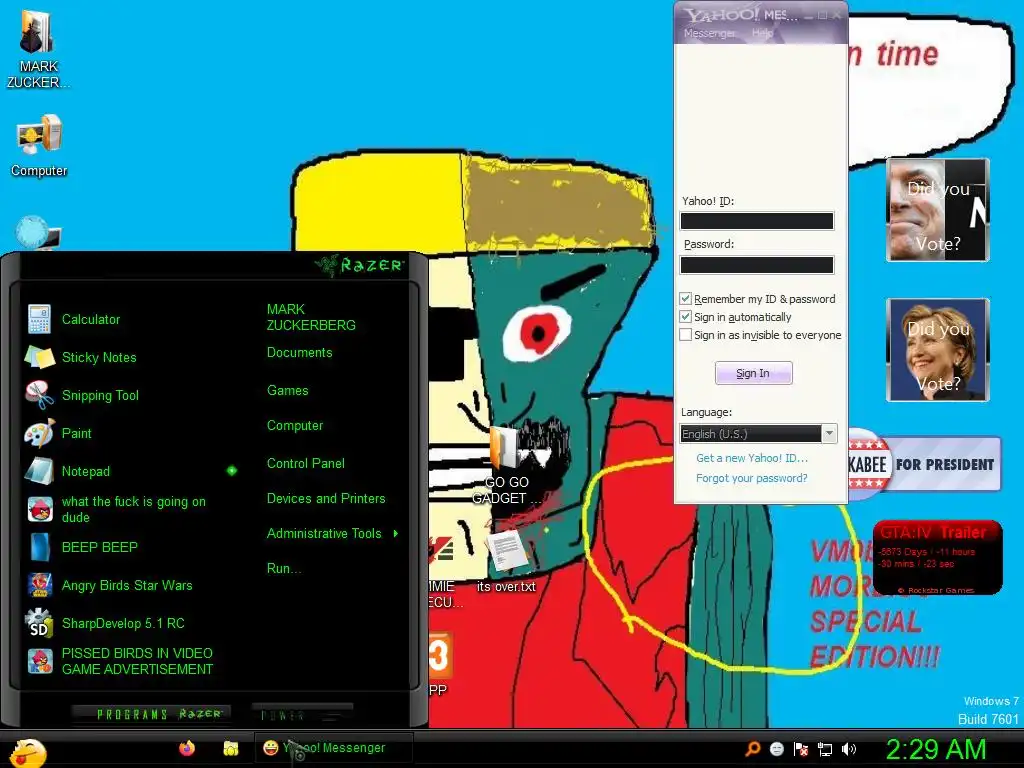Switch to Yahoo! Messenger taskbar button
This screenshot has height=768, width=1024.
coord(334,748)
